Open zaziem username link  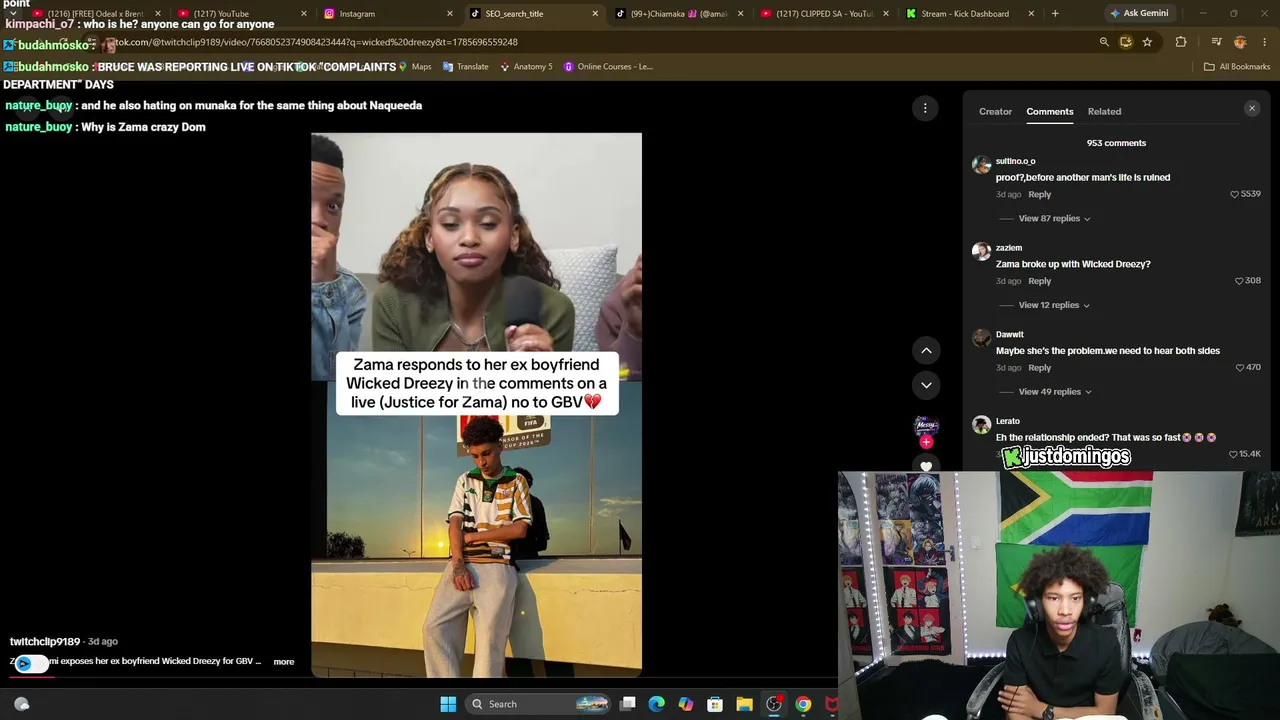tap(1008, 248)
